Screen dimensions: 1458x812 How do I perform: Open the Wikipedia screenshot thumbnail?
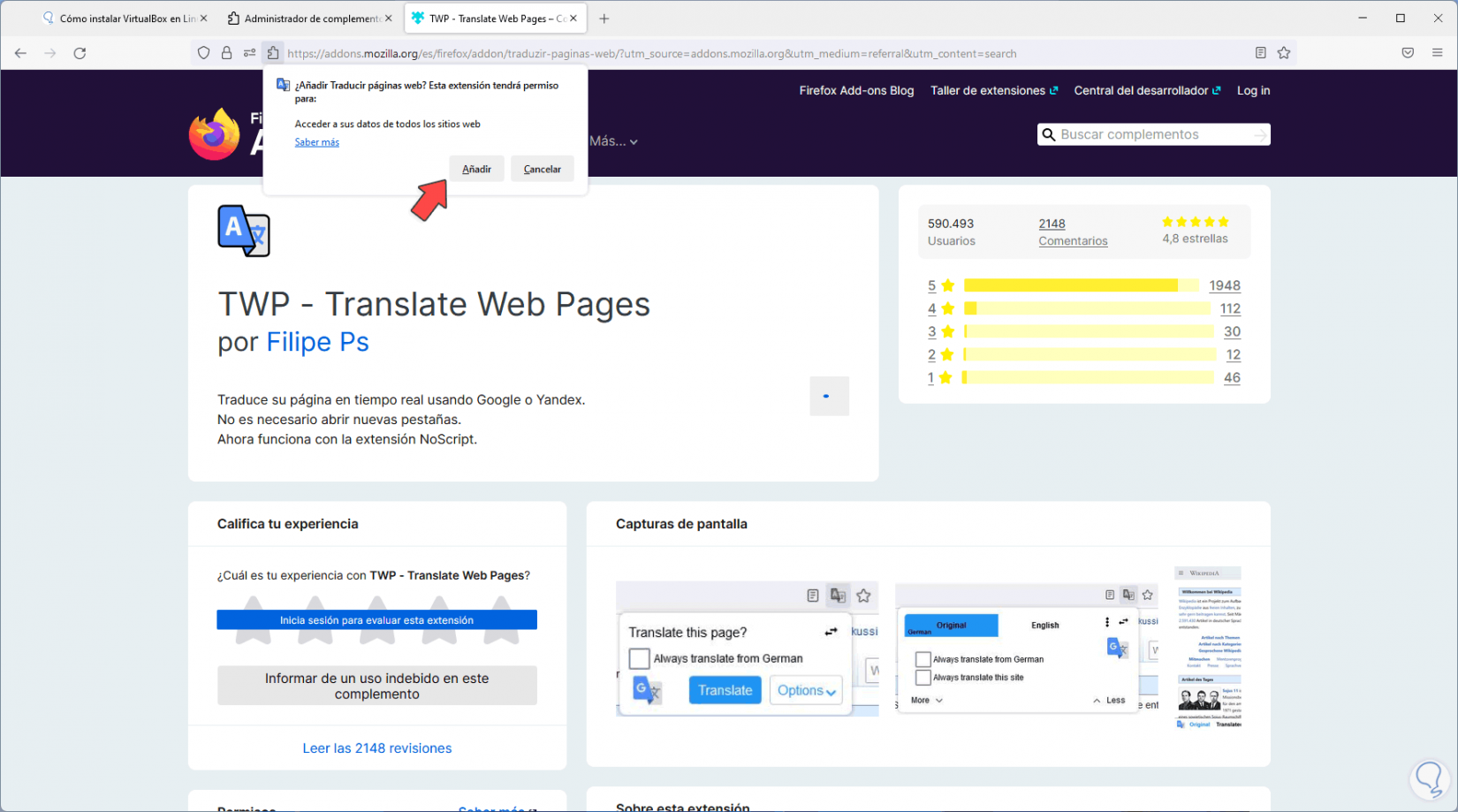pyautogui.click(x=1208, y=649)
